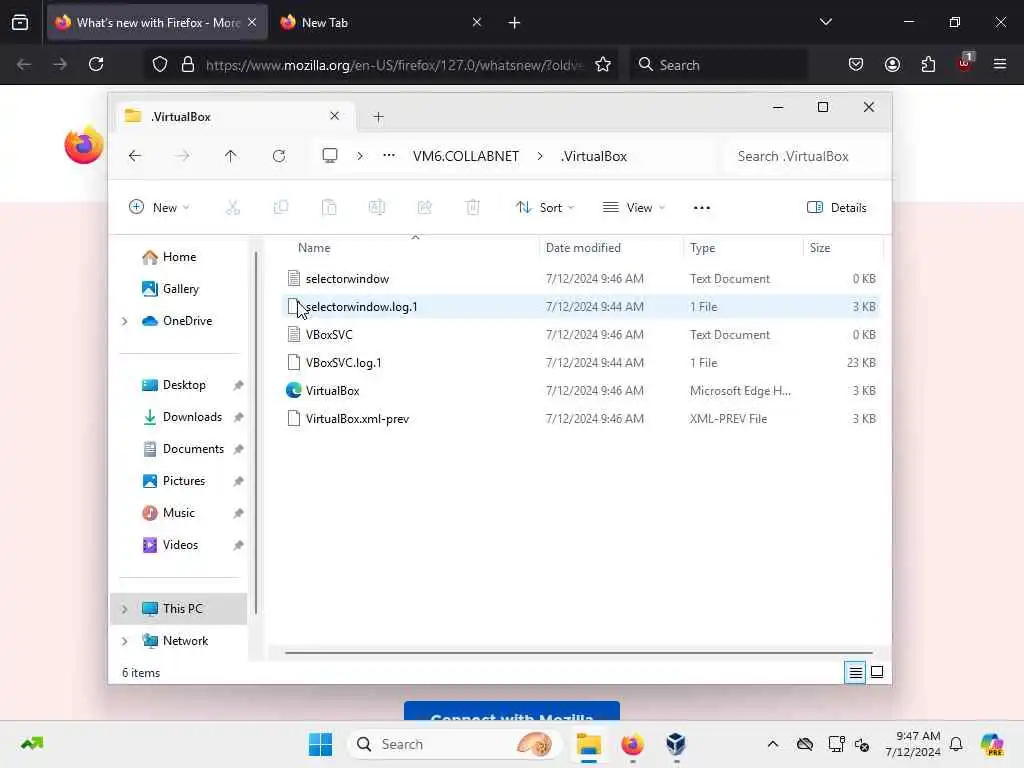The image size is (1024, 768).
Task: Reload the Firefox page
Action: click(x=96, y=64)
